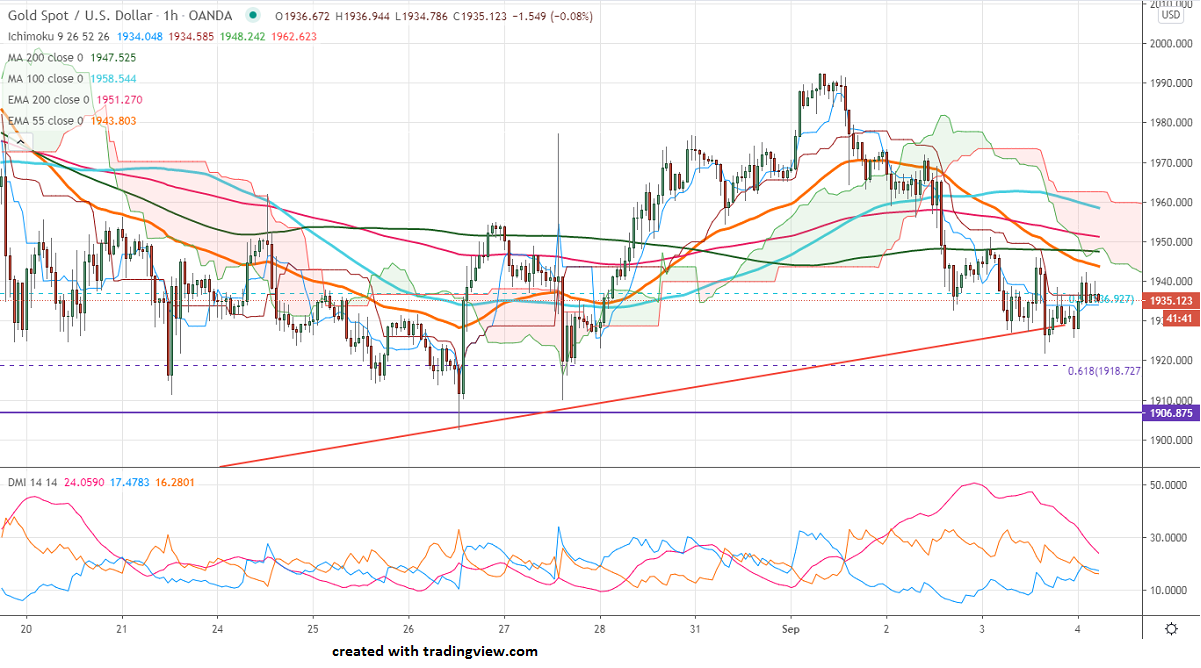Open the USD currency selector

1171,14
